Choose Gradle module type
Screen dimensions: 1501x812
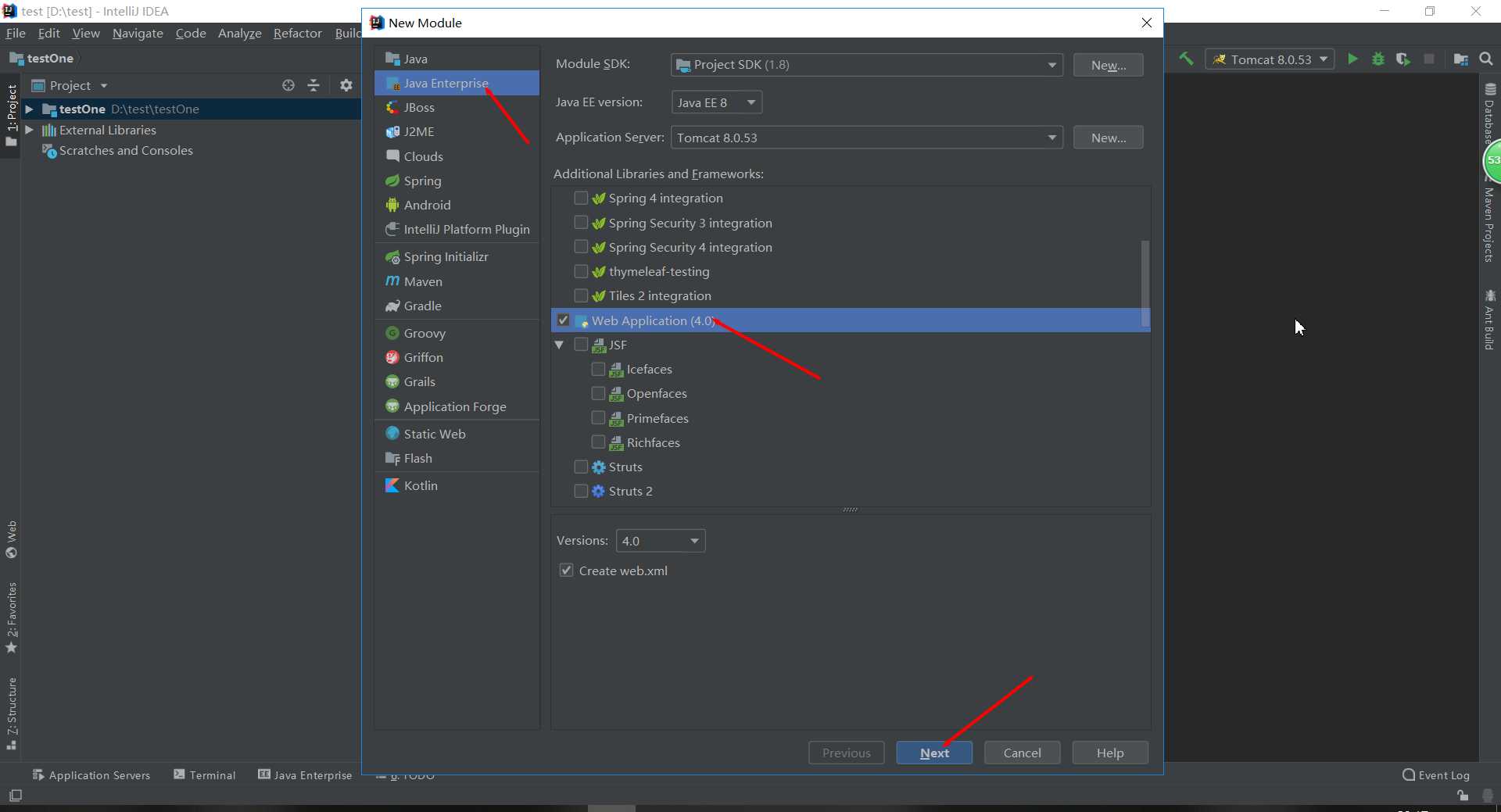(x=457, y=306)
